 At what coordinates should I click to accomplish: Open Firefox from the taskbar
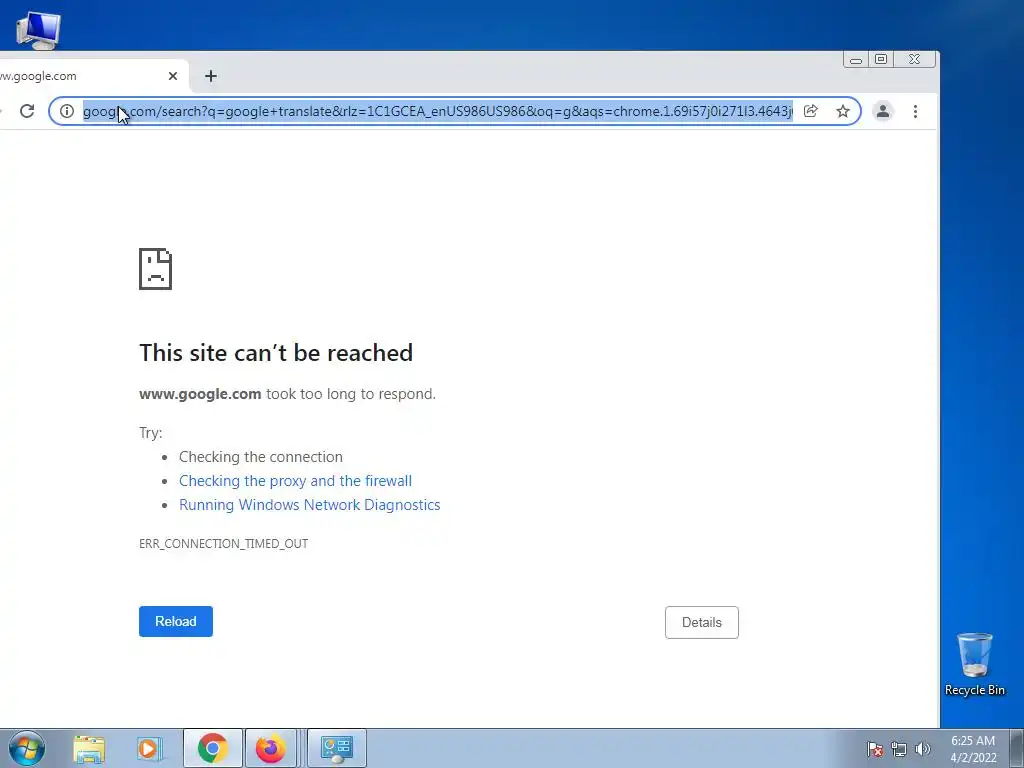coord(271,748)
